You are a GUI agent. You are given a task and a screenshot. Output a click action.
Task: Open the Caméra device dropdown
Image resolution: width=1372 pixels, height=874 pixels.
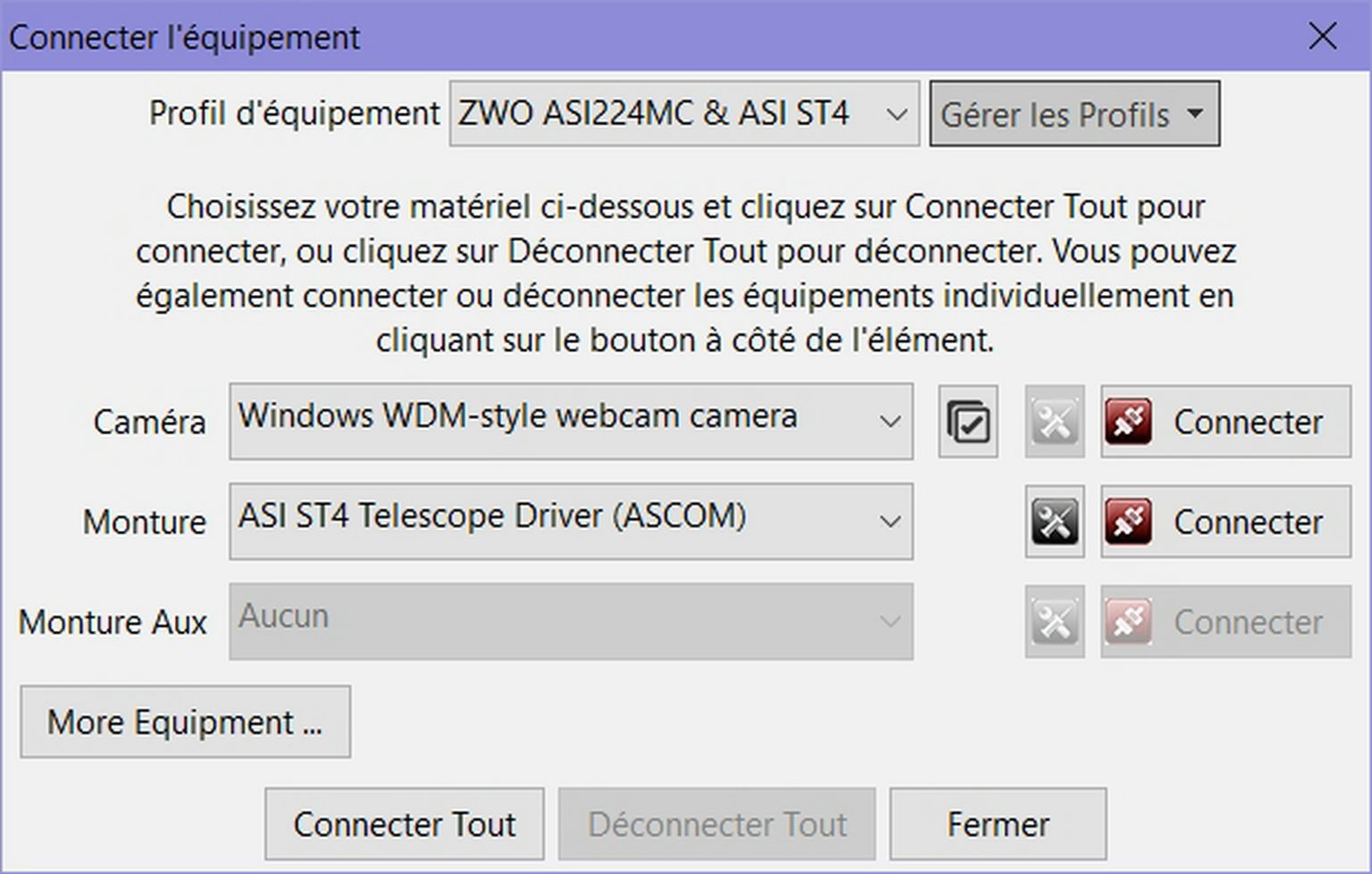571,422
